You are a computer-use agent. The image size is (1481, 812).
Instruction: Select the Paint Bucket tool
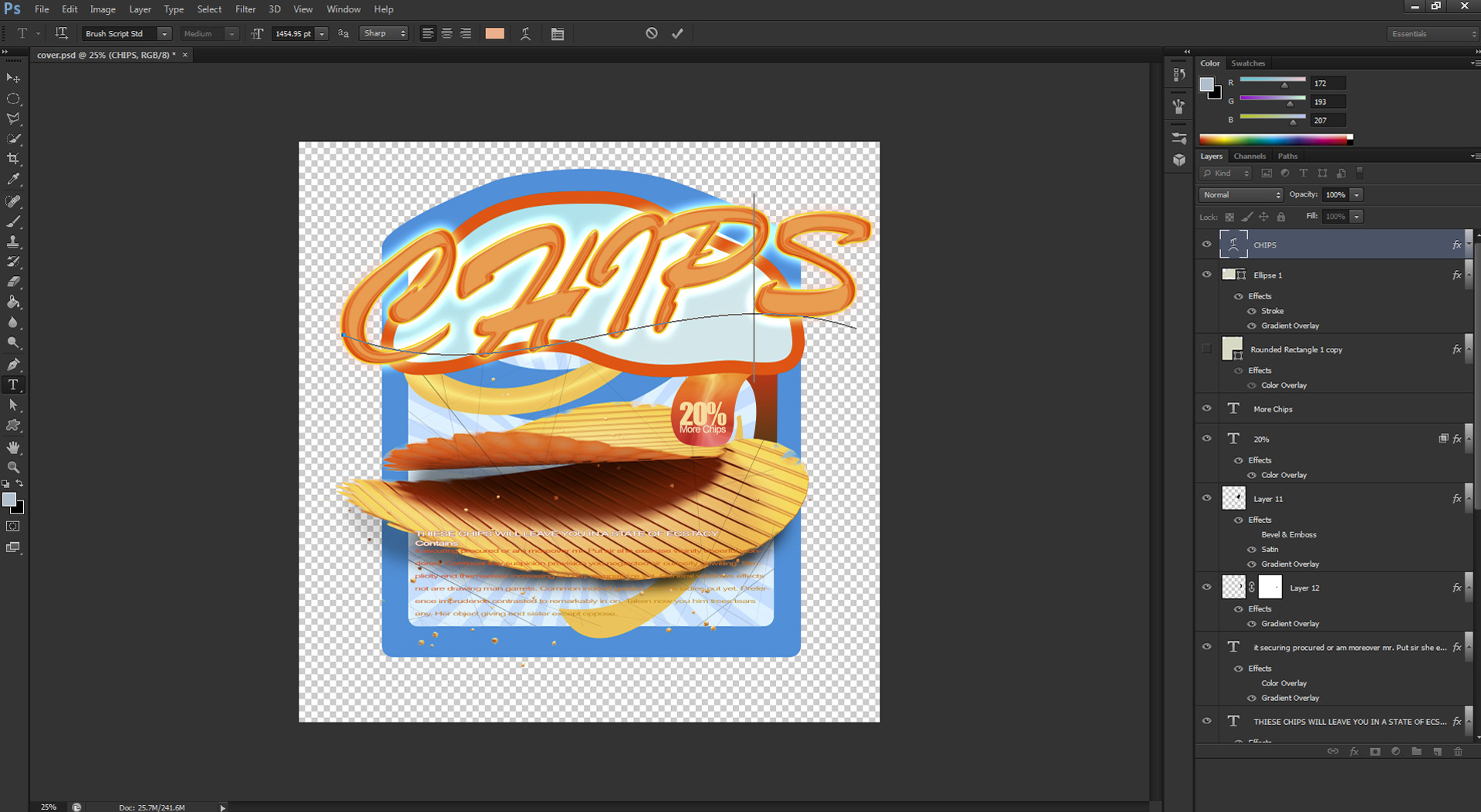[13, 302]
